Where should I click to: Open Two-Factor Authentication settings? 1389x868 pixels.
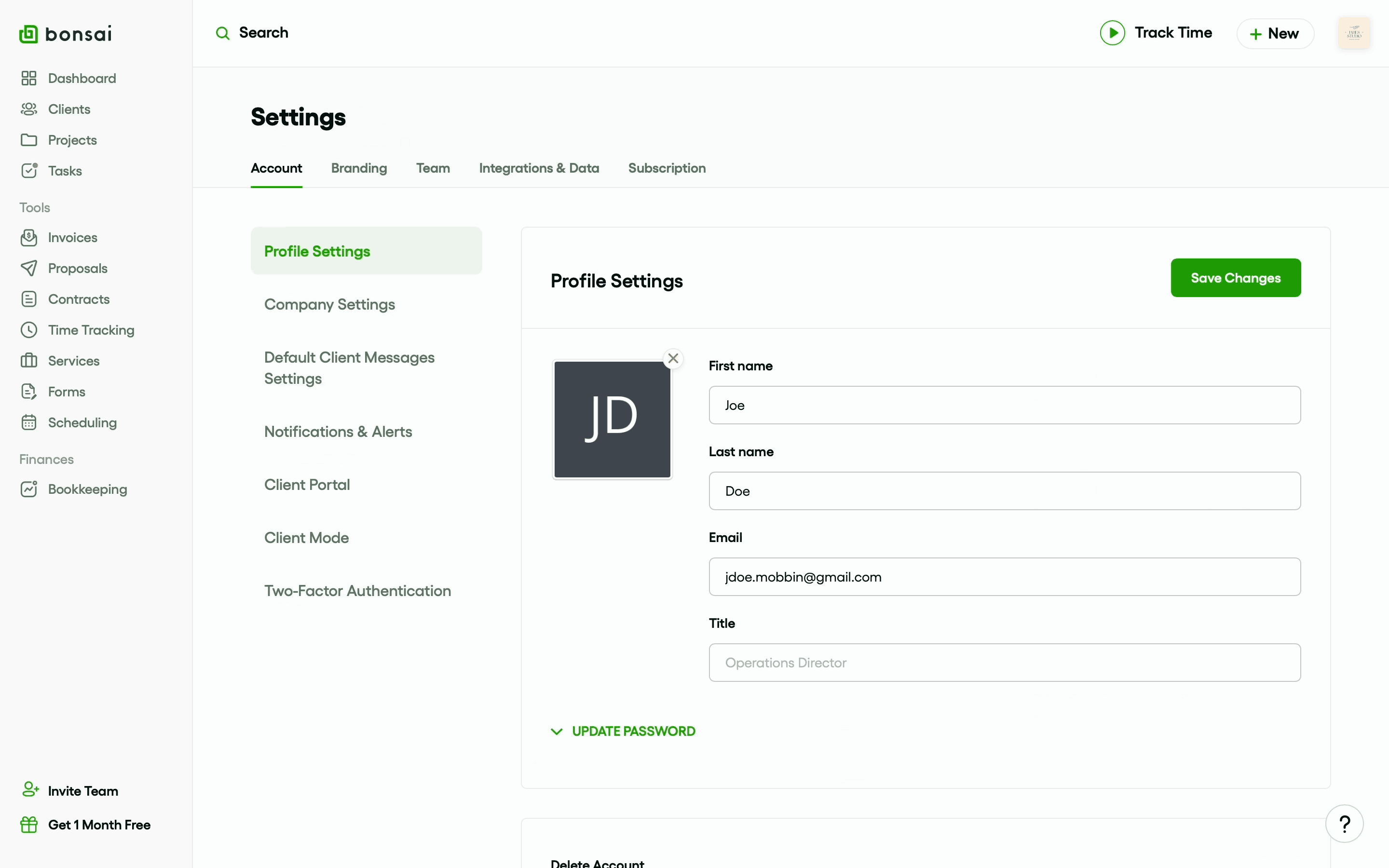pos(357,591)
